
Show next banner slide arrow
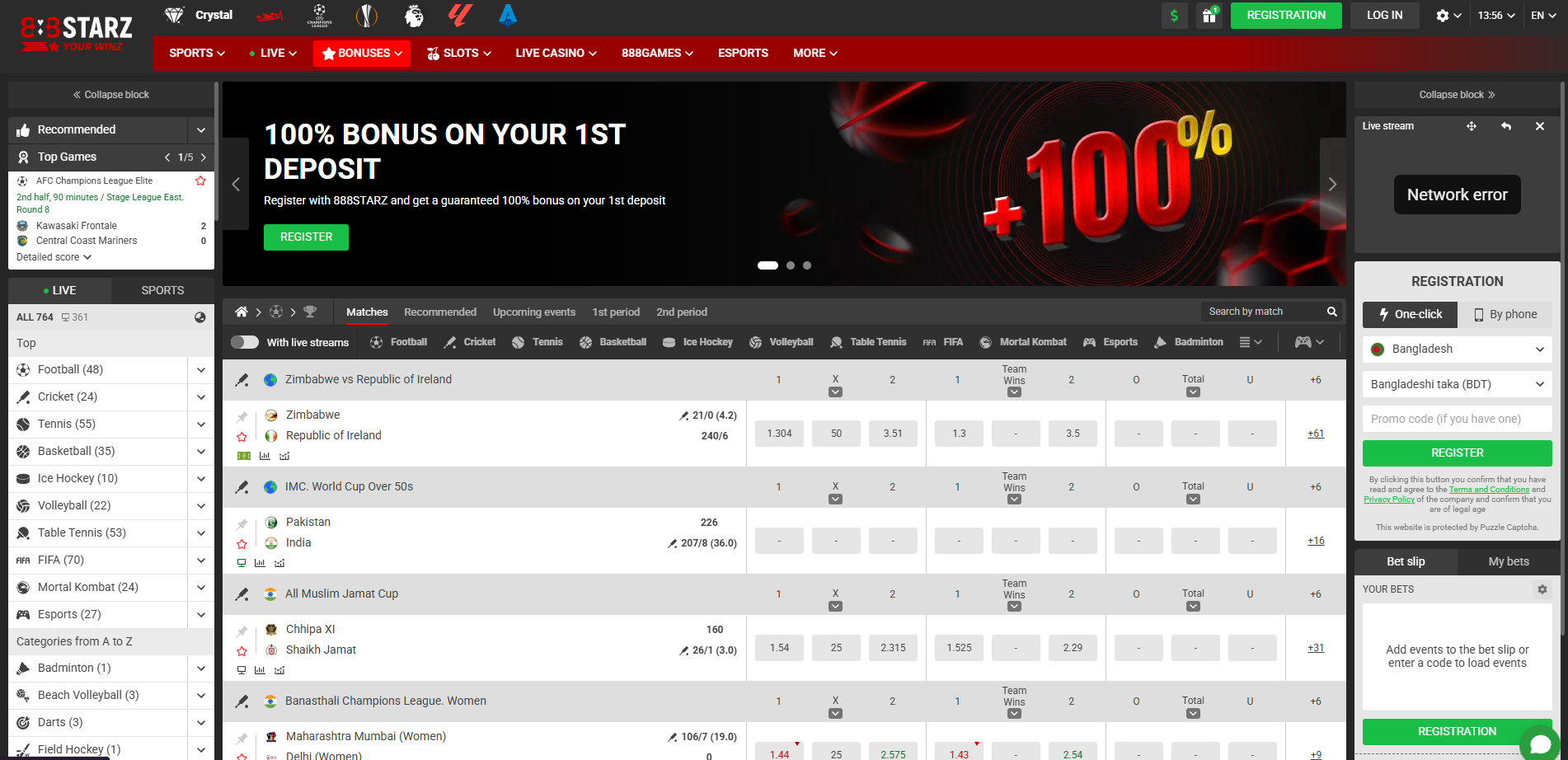(1332, 184)
